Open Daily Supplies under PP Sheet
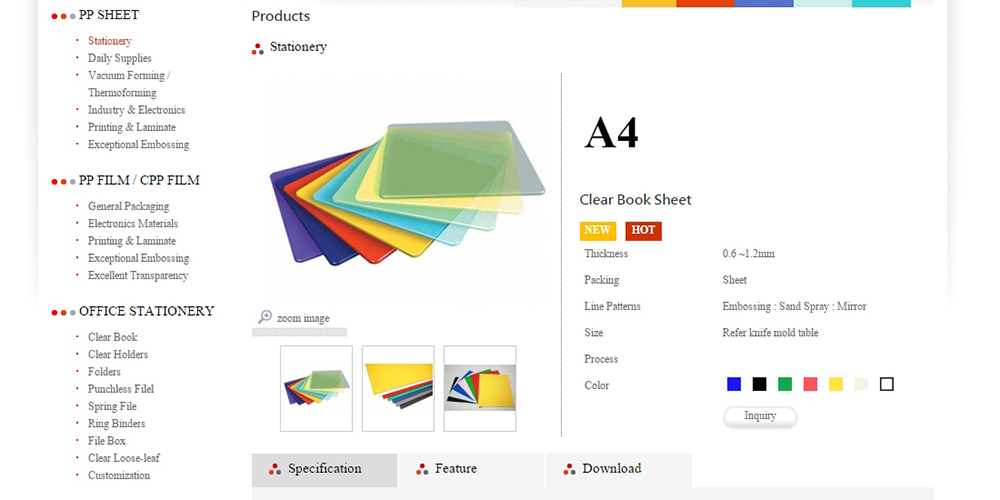1000x500 pixels. tap(120, 58)
